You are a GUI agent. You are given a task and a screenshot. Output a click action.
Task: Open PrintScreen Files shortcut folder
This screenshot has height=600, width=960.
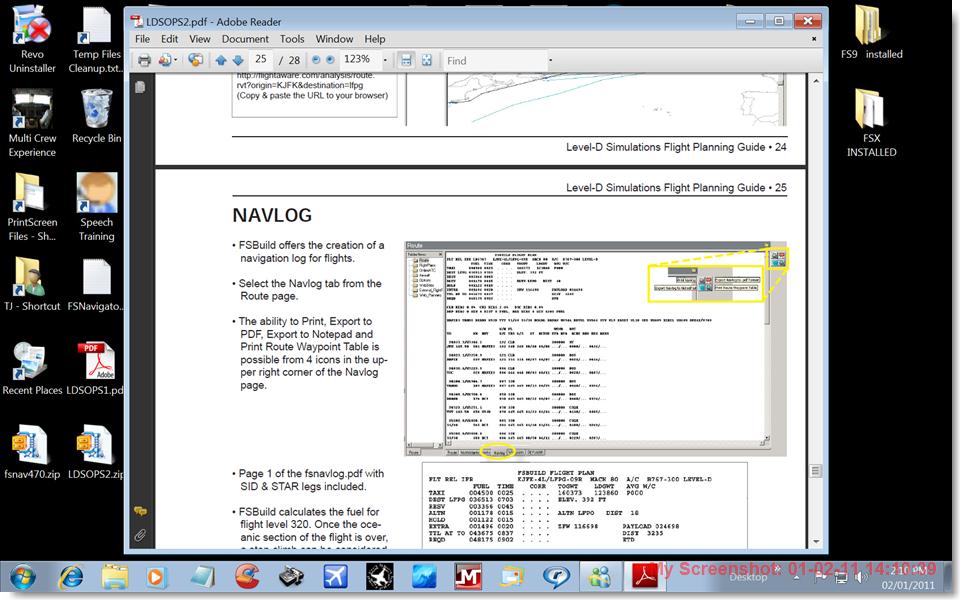(32, 208)
